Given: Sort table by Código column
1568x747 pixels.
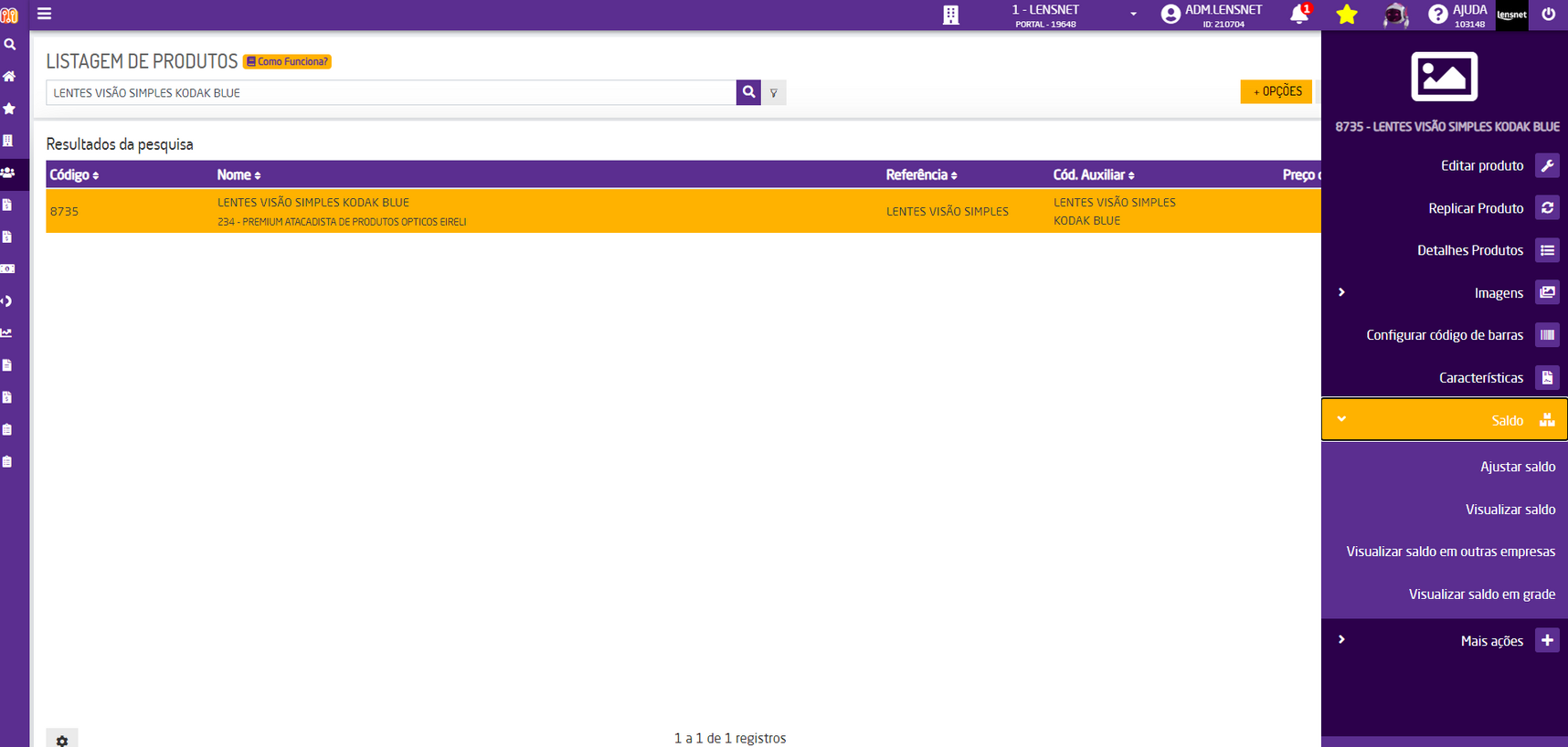Looking at the screenshot, I should pyautogui.click(x=74, y=175).
